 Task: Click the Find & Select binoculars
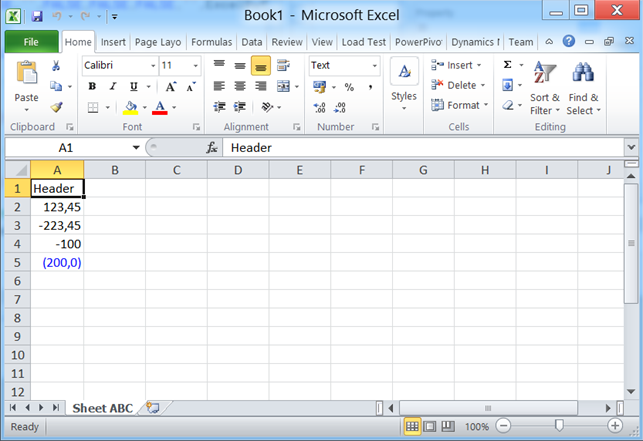[x=583, y=86]
